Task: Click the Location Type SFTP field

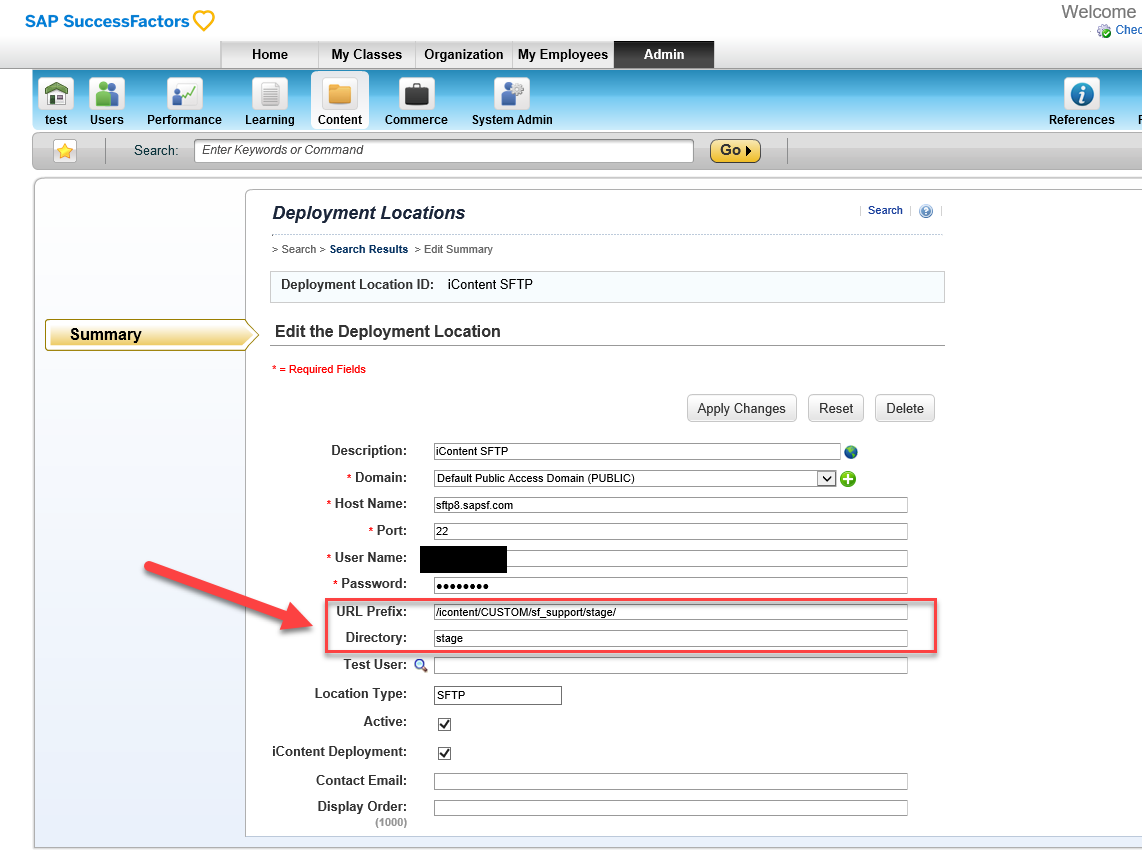Action: click(497, 696)
